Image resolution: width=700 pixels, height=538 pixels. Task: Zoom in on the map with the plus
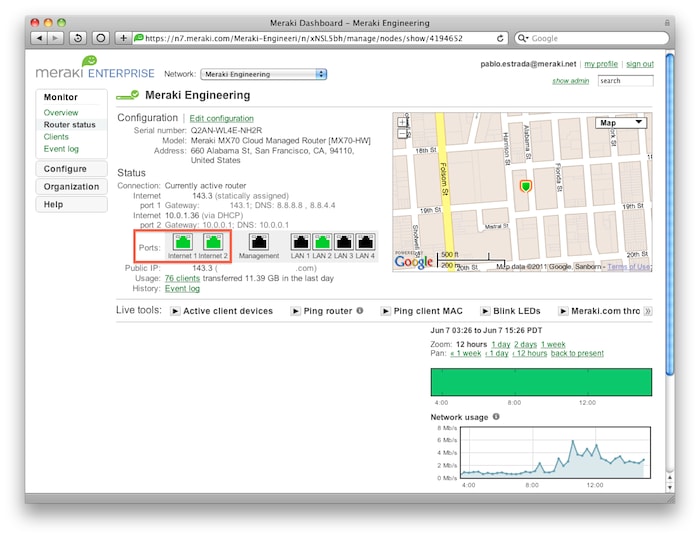(x=402, y=122)
